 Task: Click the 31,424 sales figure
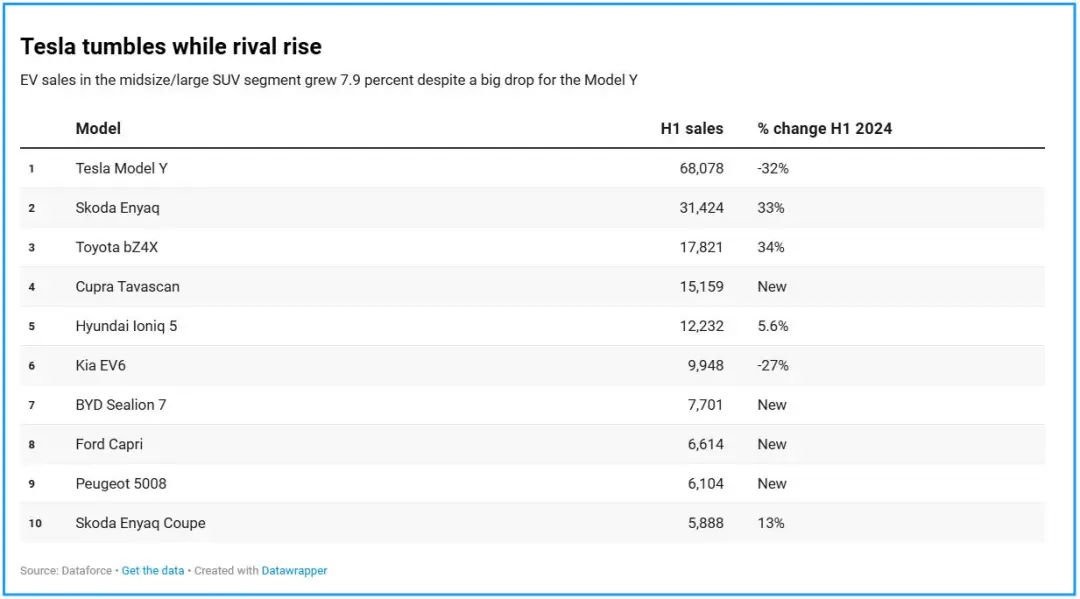coord(701,208)
